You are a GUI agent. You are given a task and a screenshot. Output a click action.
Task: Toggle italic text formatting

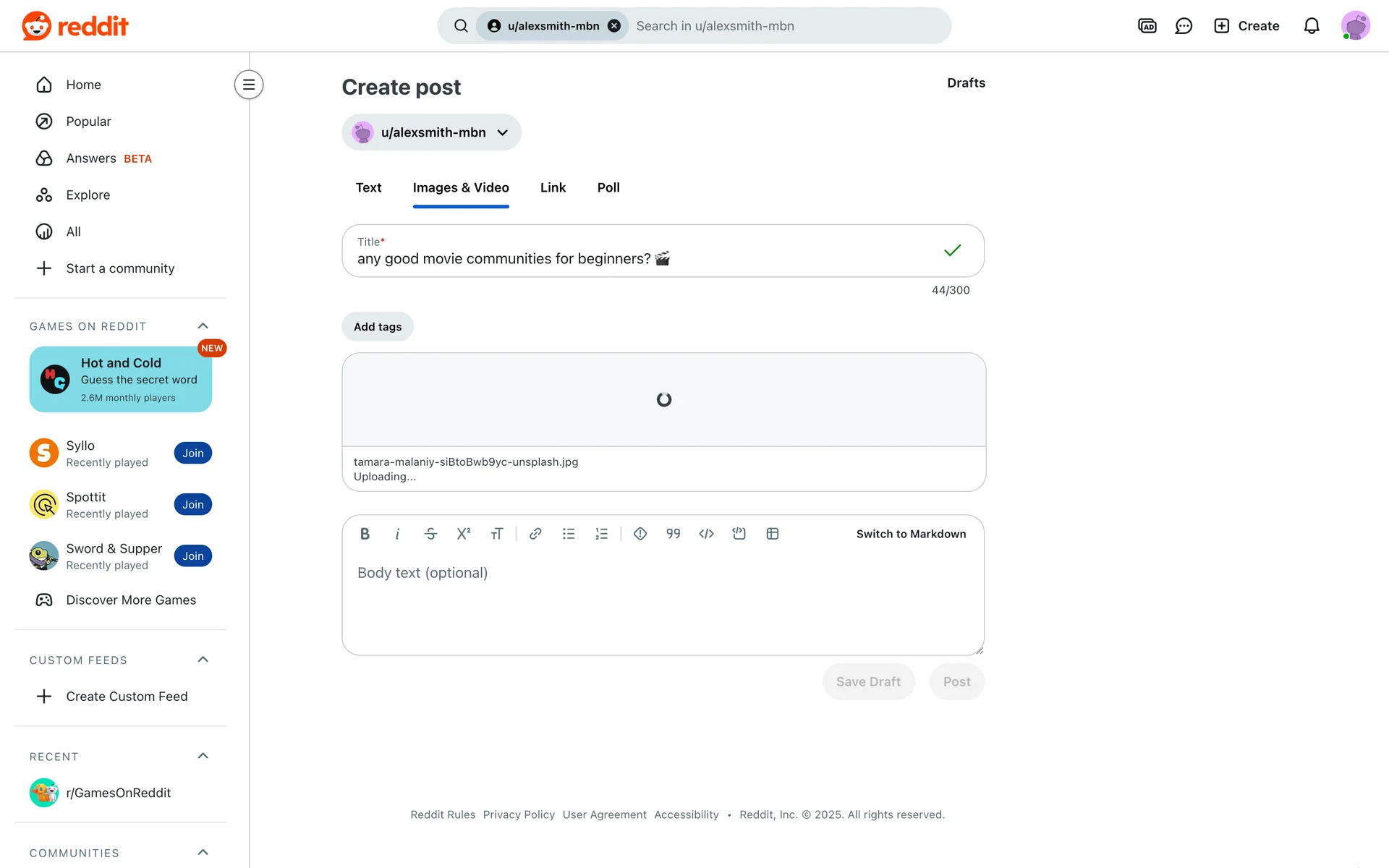click(397, 534)
